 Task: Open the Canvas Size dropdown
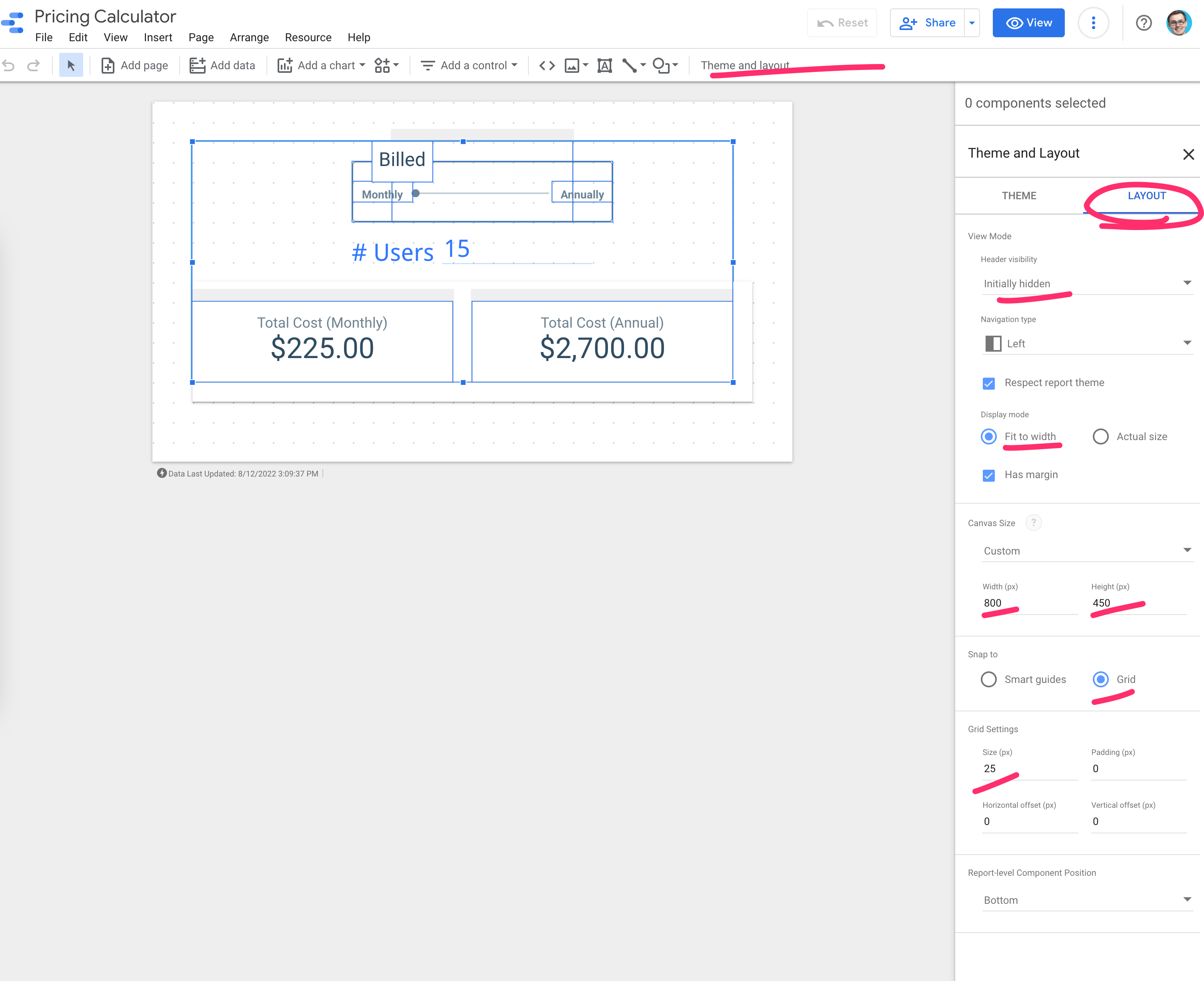coord(1085,550)
